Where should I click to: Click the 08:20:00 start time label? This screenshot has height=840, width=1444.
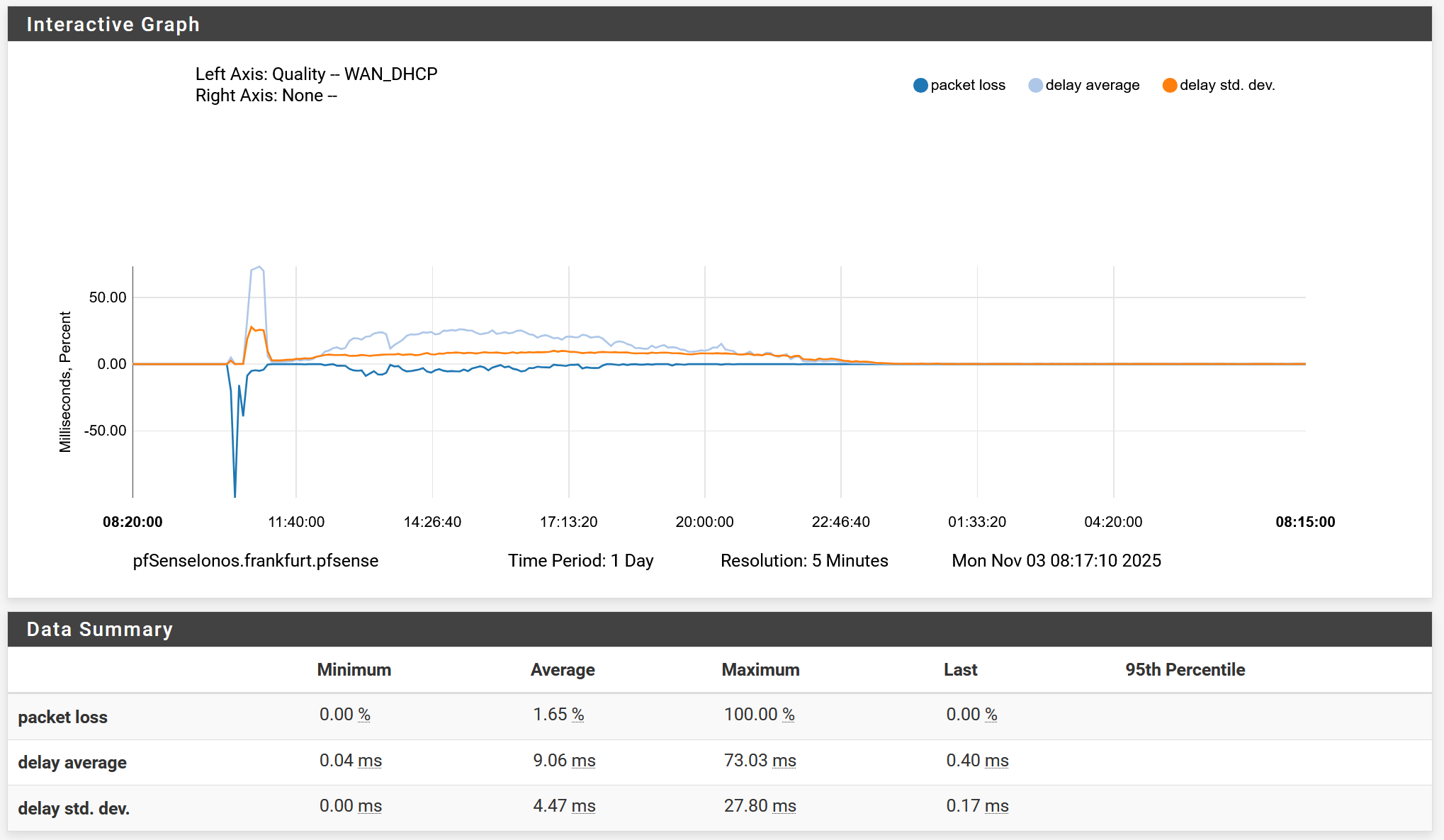tap(132, 522)
